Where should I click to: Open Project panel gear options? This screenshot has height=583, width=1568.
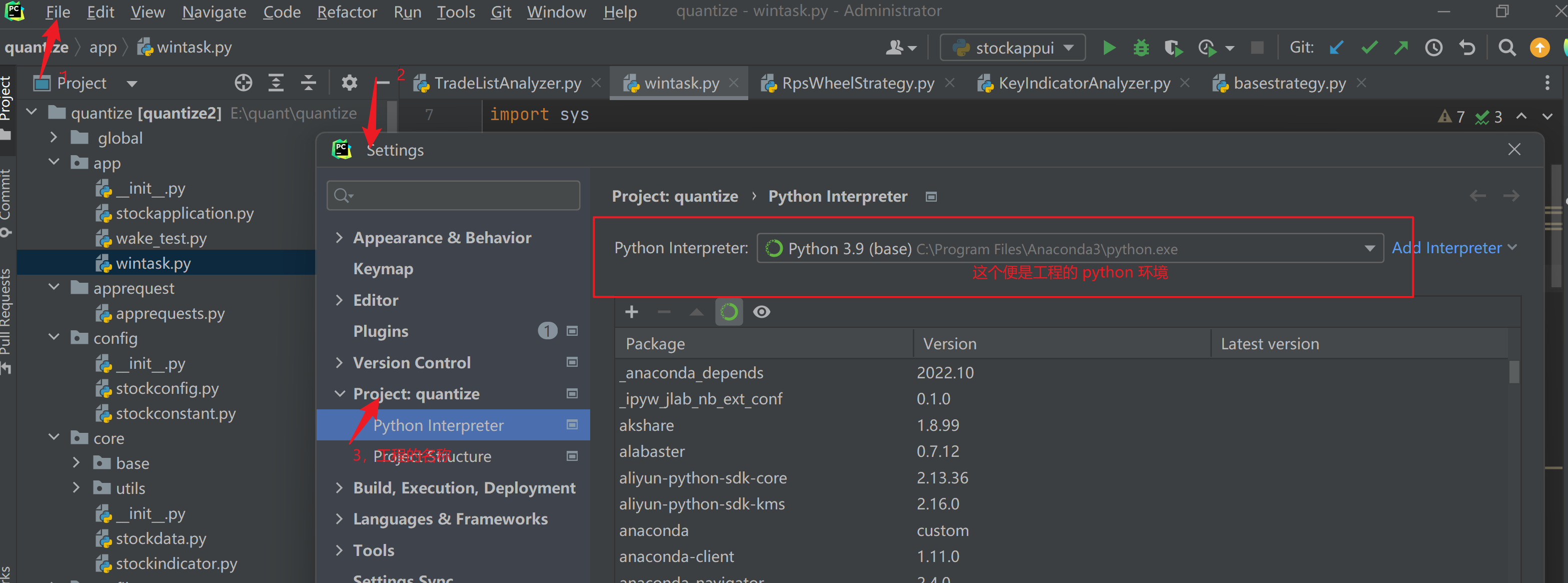349,83
